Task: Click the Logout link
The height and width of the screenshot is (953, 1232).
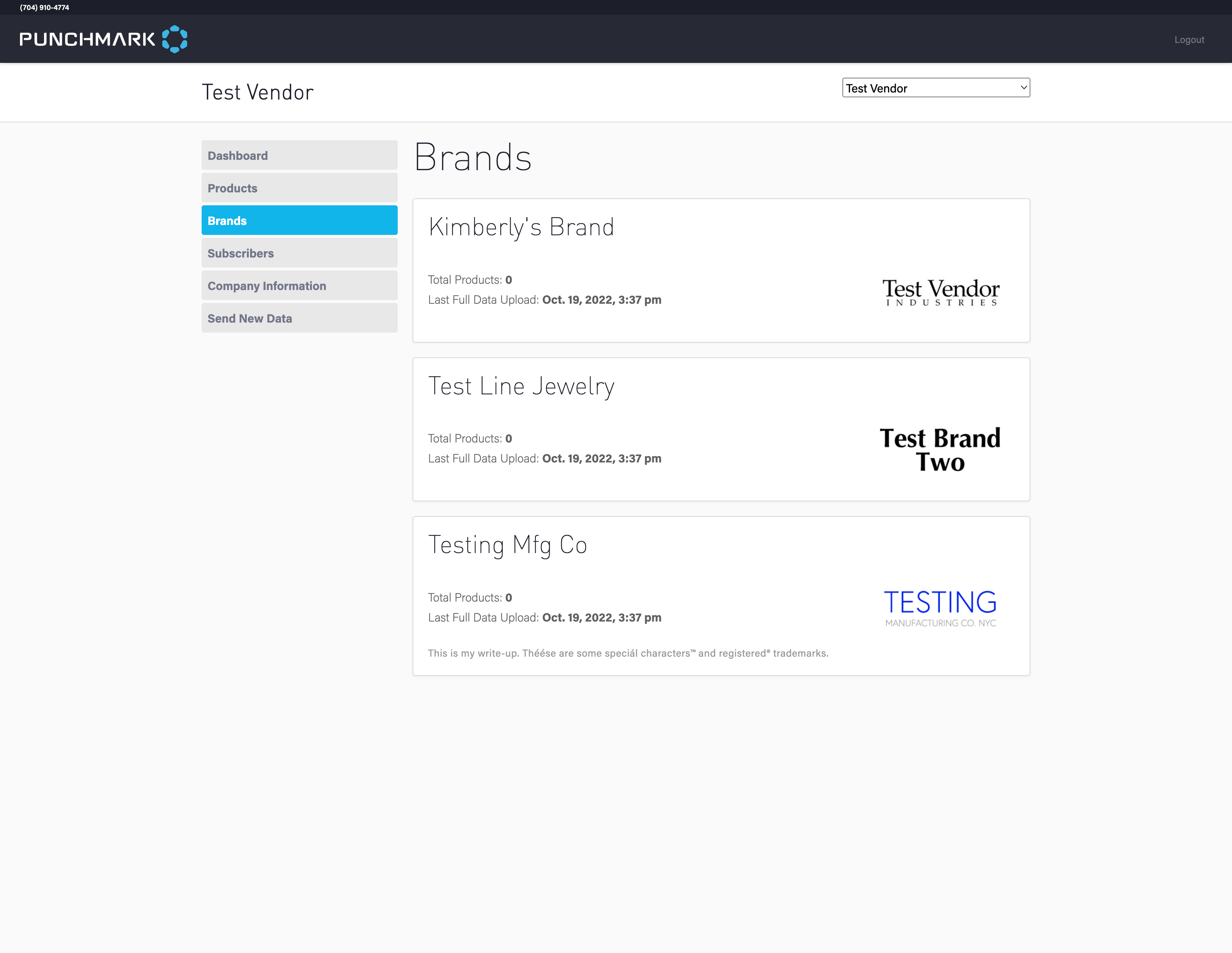Action: click(x=1189, y=40)
